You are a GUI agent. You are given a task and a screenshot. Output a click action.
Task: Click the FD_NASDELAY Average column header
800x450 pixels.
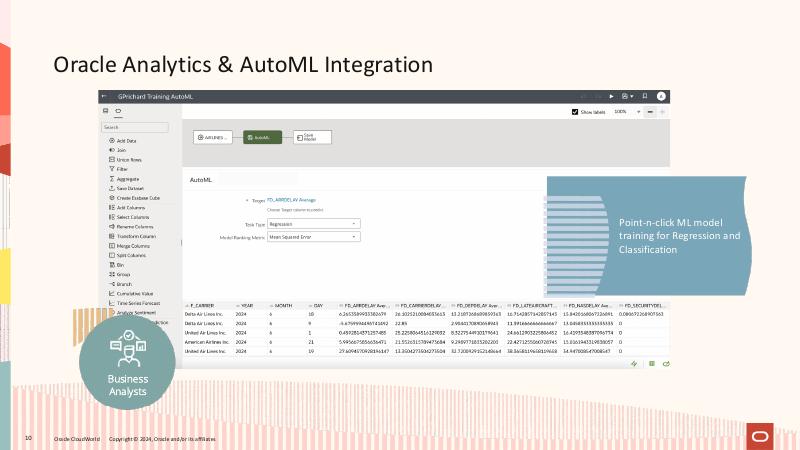tap(589, 306)
